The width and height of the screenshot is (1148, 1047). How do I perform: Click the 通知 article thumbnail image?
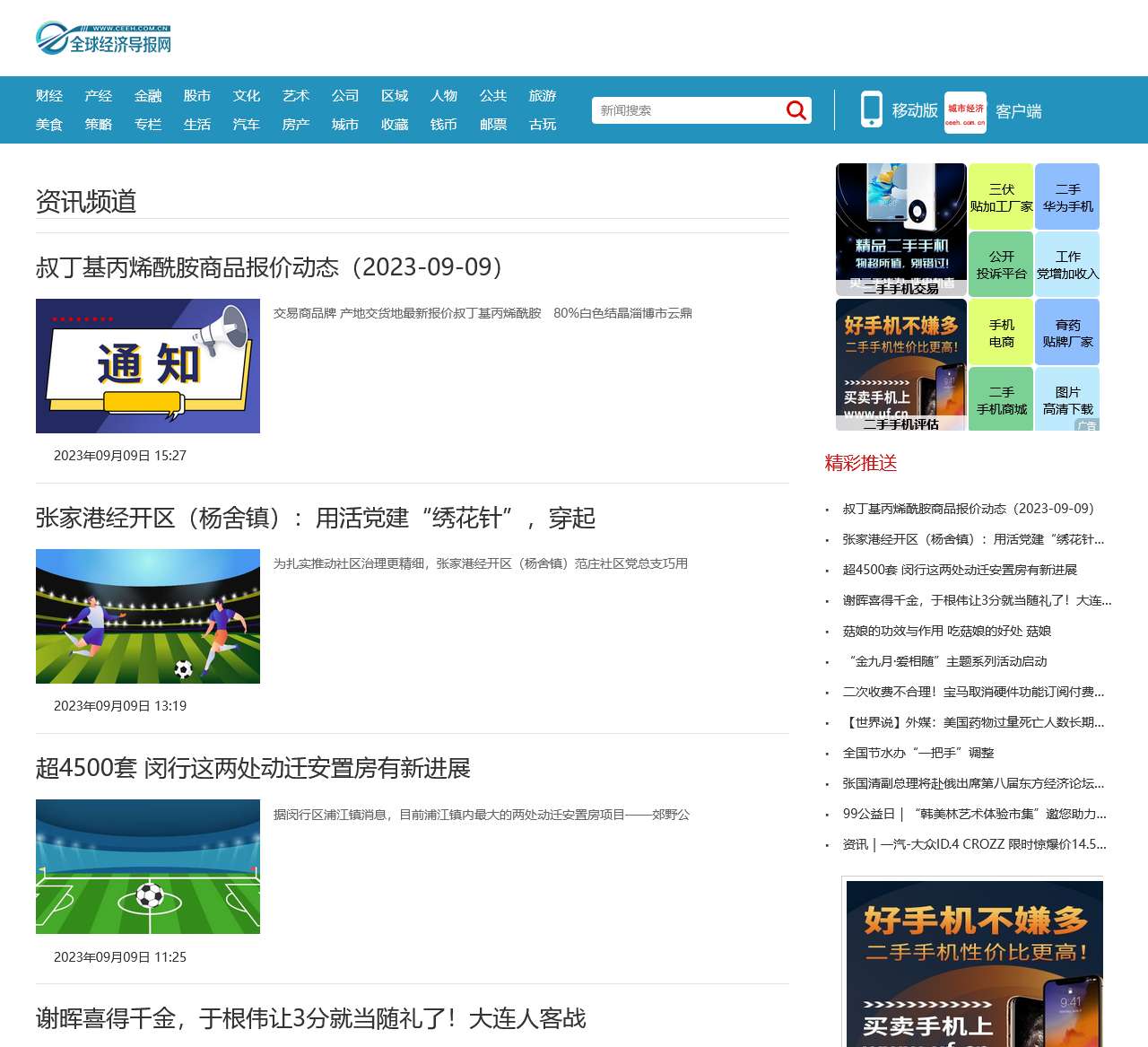click(x=147, y=366)
